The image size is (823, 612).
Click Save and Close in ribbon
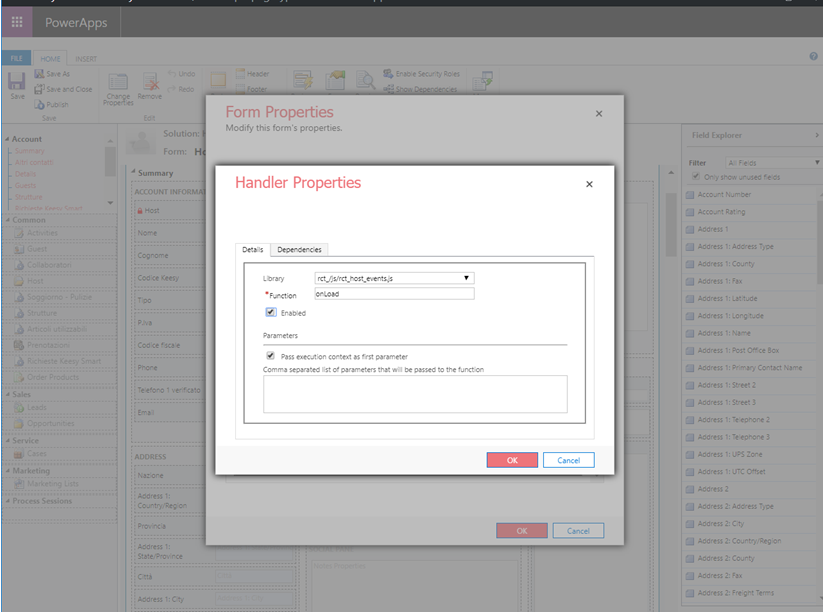pos(63,89)
